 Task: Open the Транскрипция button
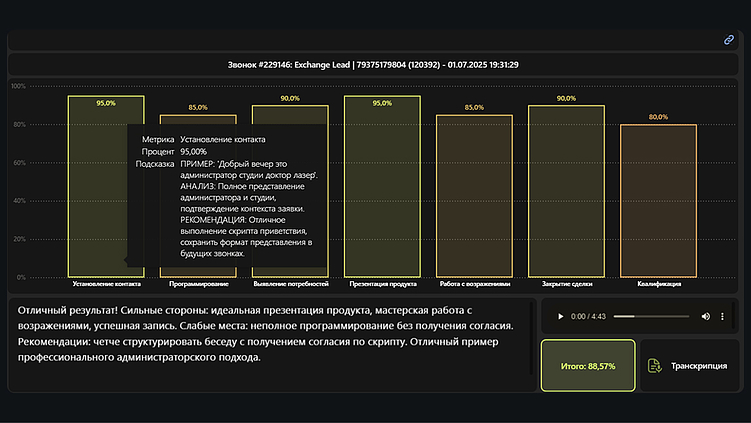click(690, 366)
